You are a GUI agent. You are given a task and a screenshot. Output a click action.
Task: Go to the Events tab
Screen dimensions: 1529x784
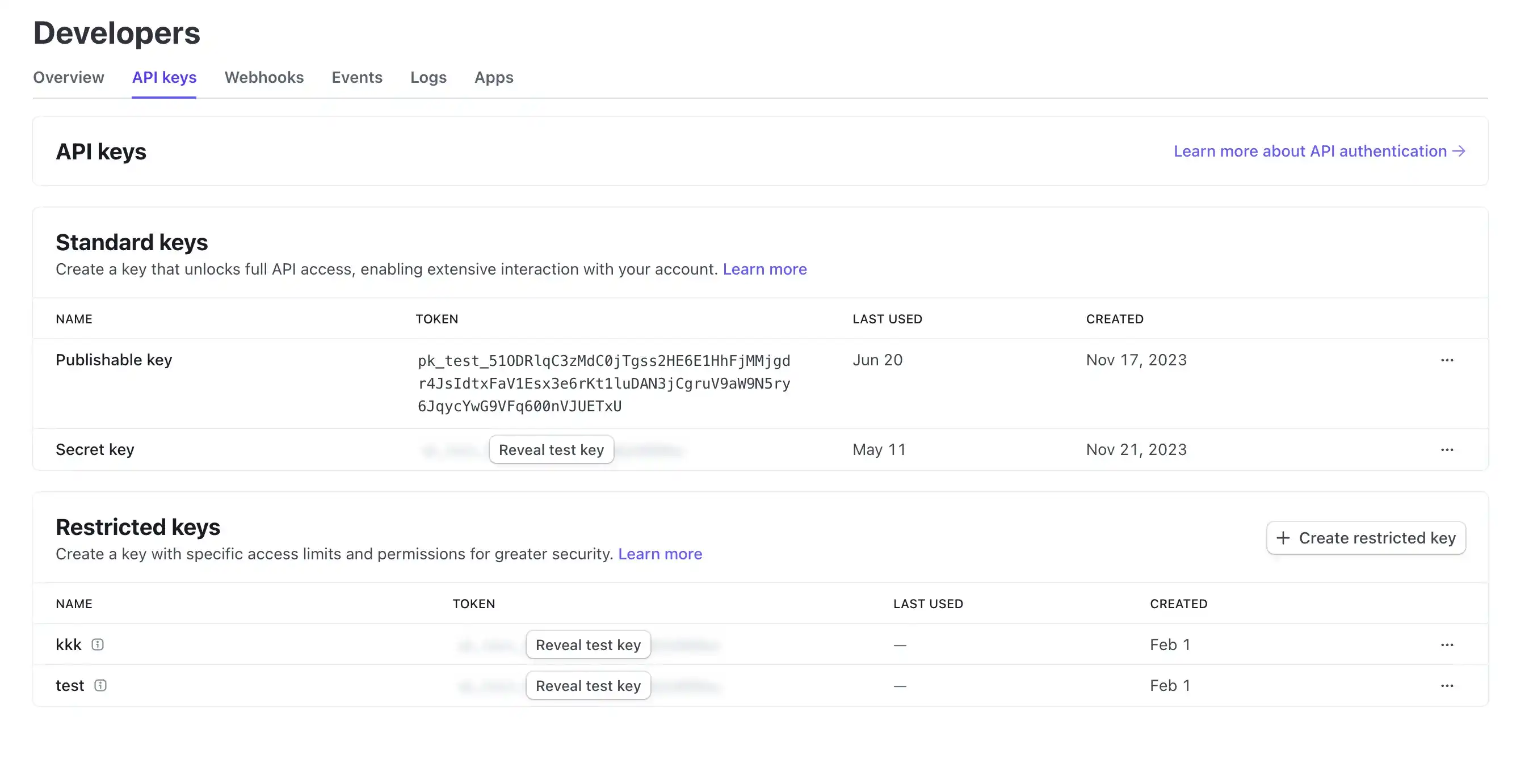357,78
